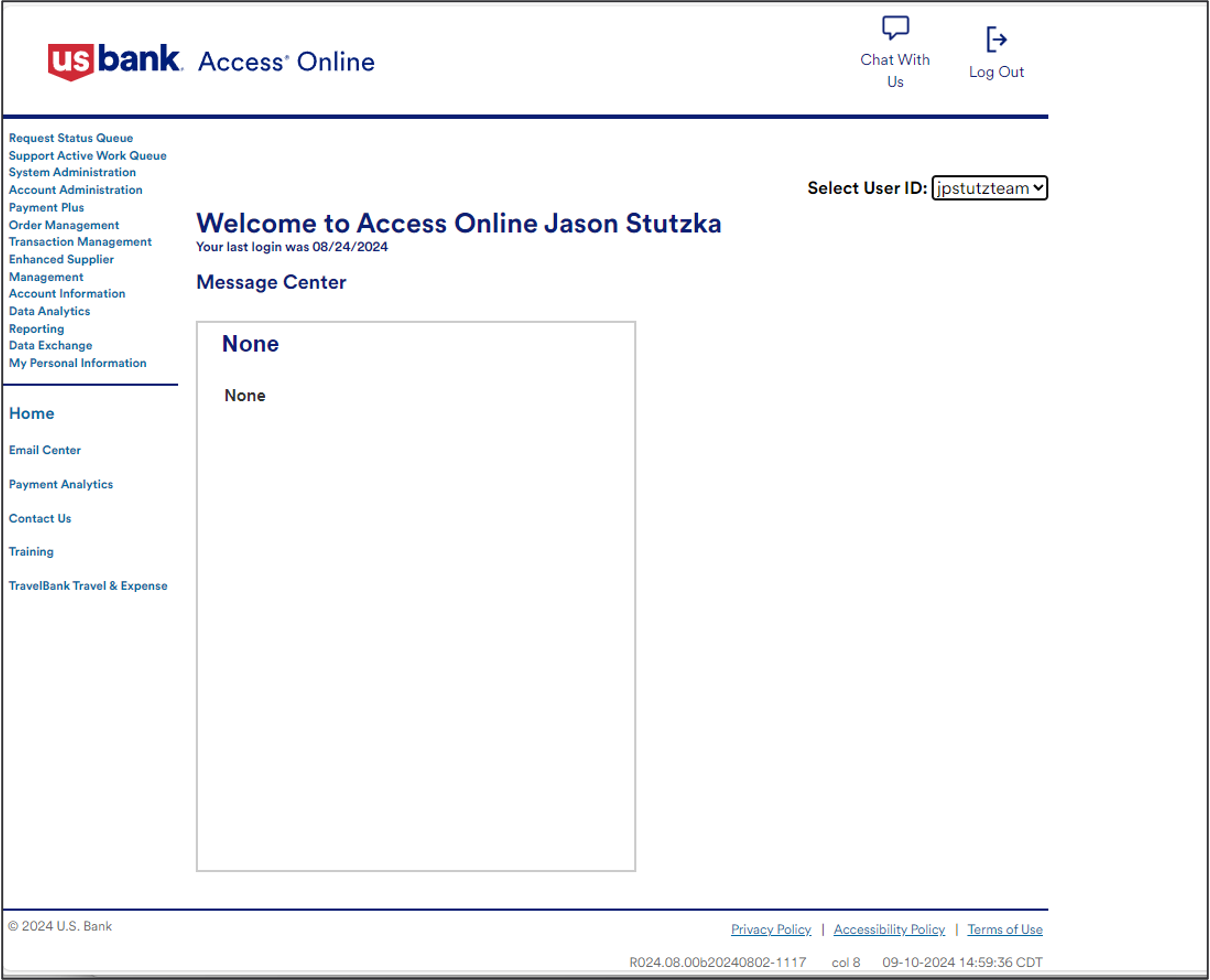
Task: Select Data Analytics in sidebar
Action: (x=50, y=311)
